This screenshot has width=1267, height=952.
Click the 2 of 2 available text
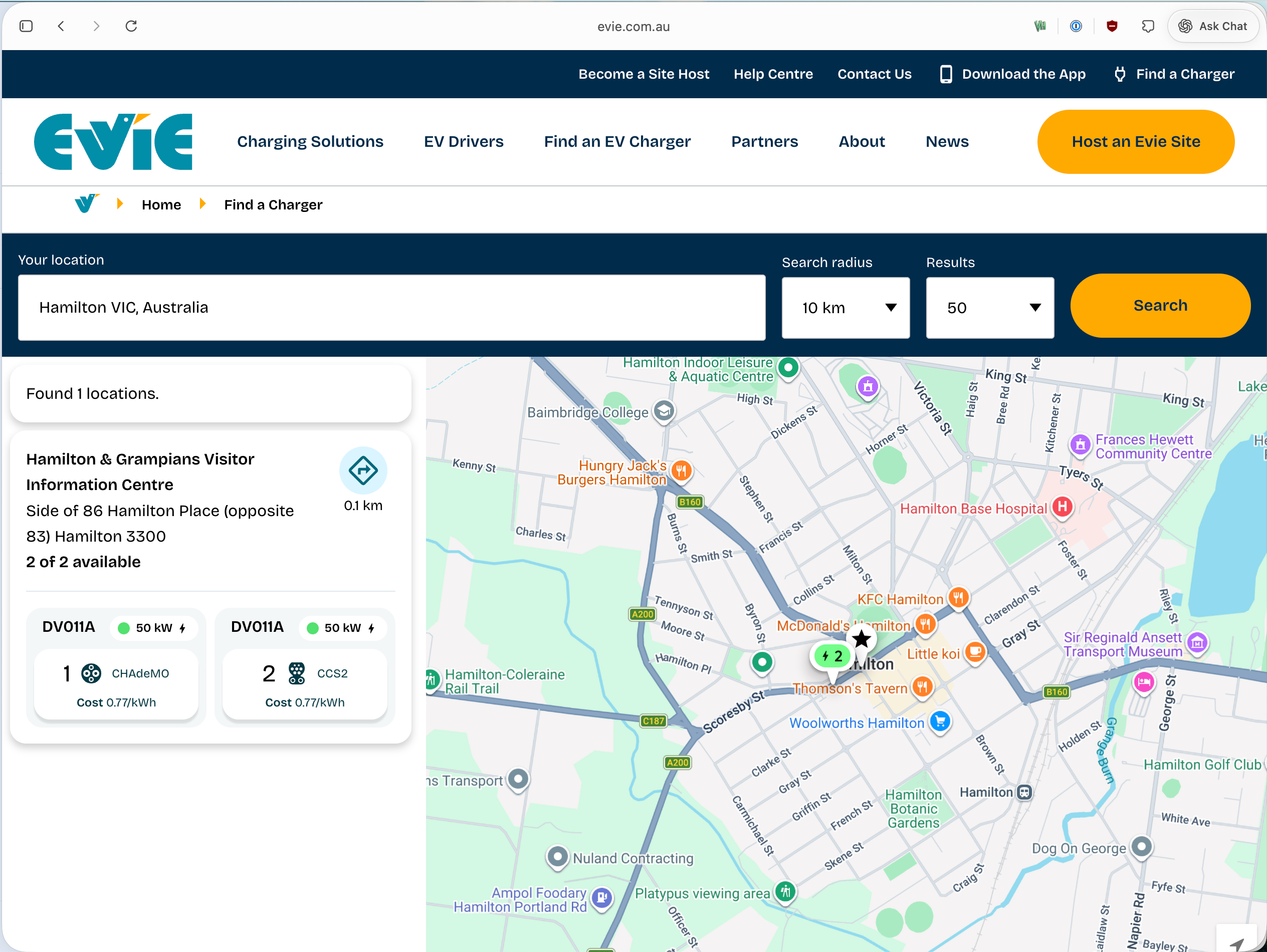84,562
